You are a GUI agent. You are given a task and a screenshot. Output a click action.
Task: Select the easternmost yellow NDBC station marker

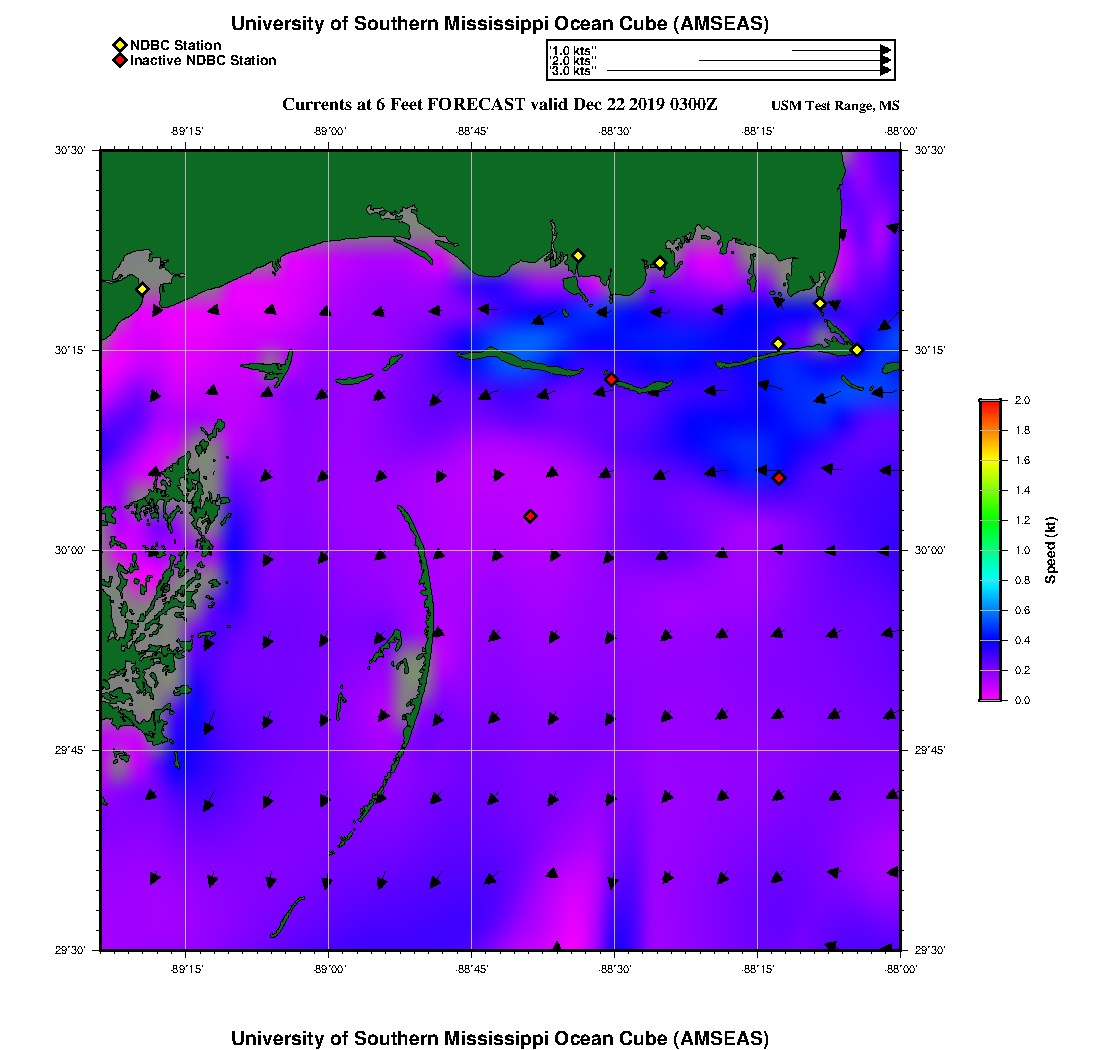857,349
